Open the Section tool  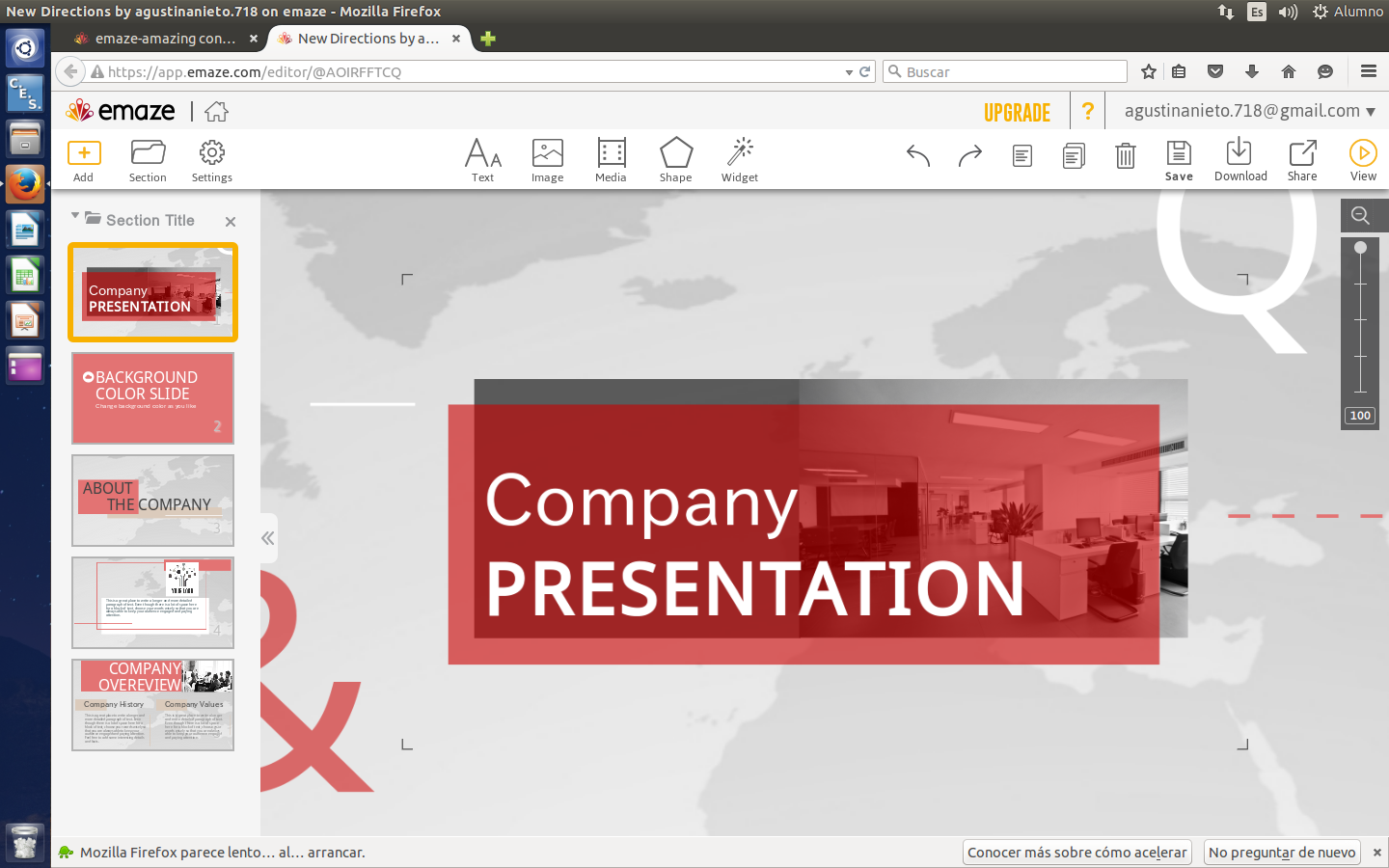148,160
